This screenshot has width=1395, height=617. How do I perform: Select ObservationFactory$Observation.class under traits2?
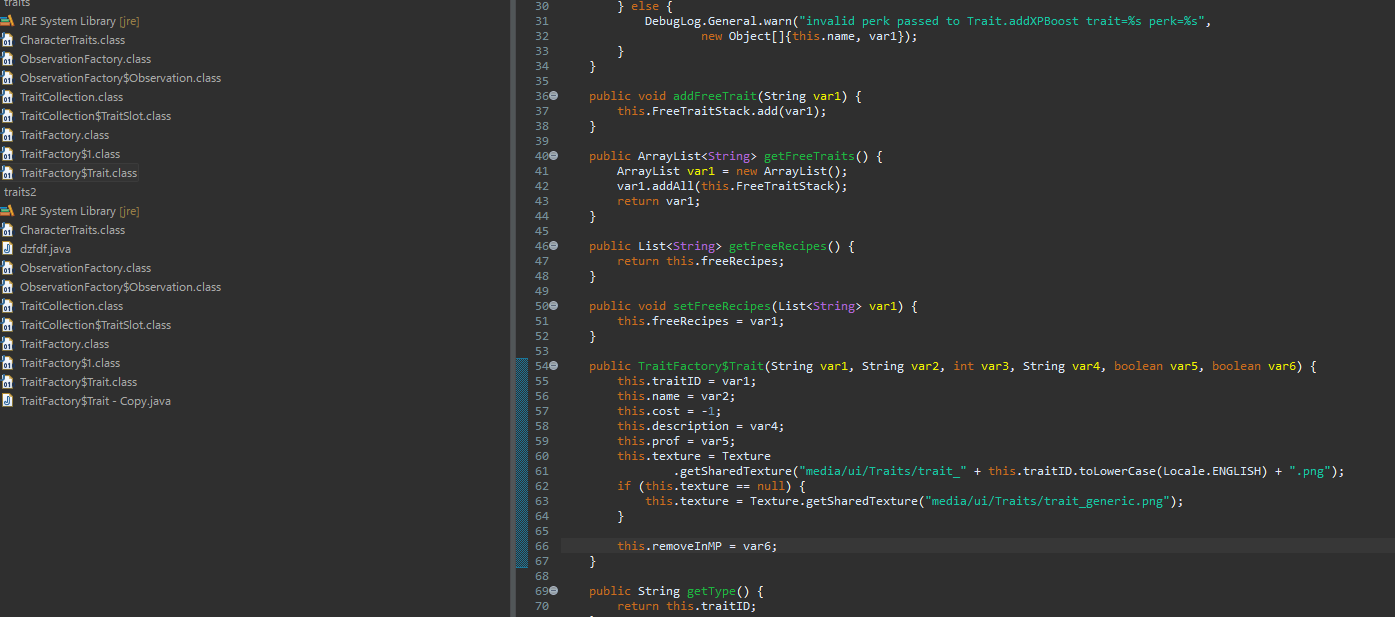tap(120, 287)
